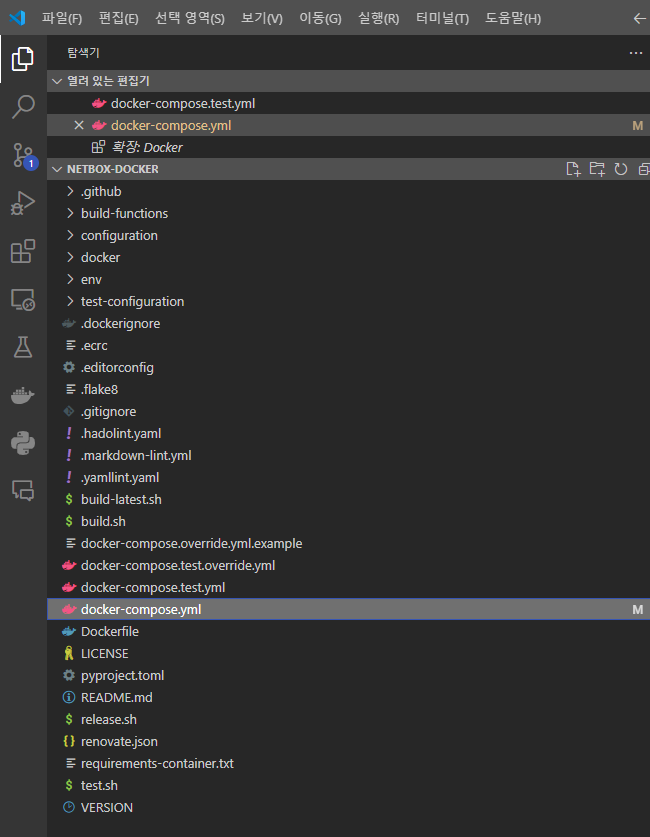This screenshot has width=650, height=837.
Task: Open the chat/comments view icon
Action: pyautogui.click(x=22, y=490)
